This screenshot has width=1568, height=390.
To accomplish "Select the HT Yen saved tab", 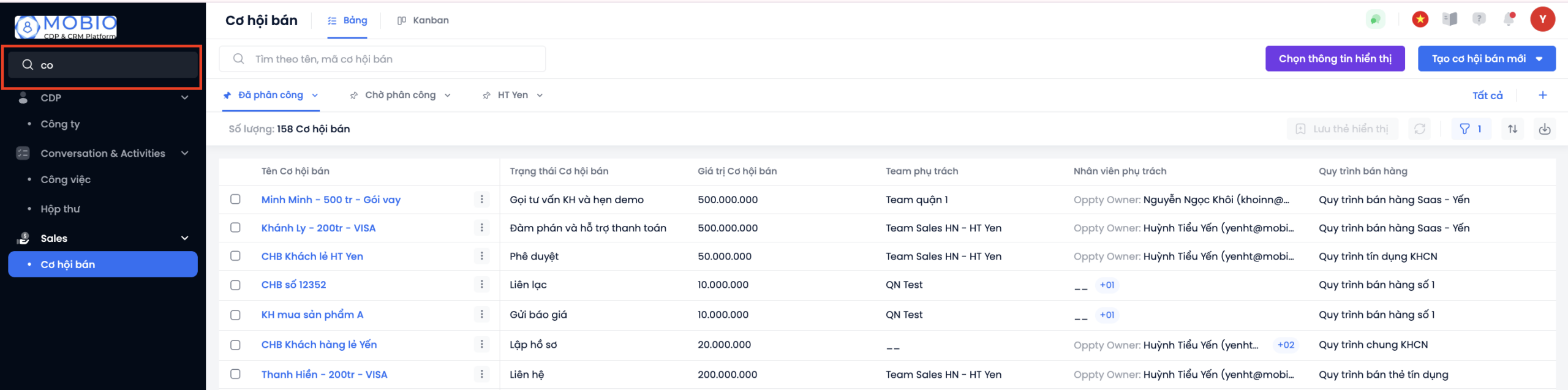I will [x=512, y=96].
